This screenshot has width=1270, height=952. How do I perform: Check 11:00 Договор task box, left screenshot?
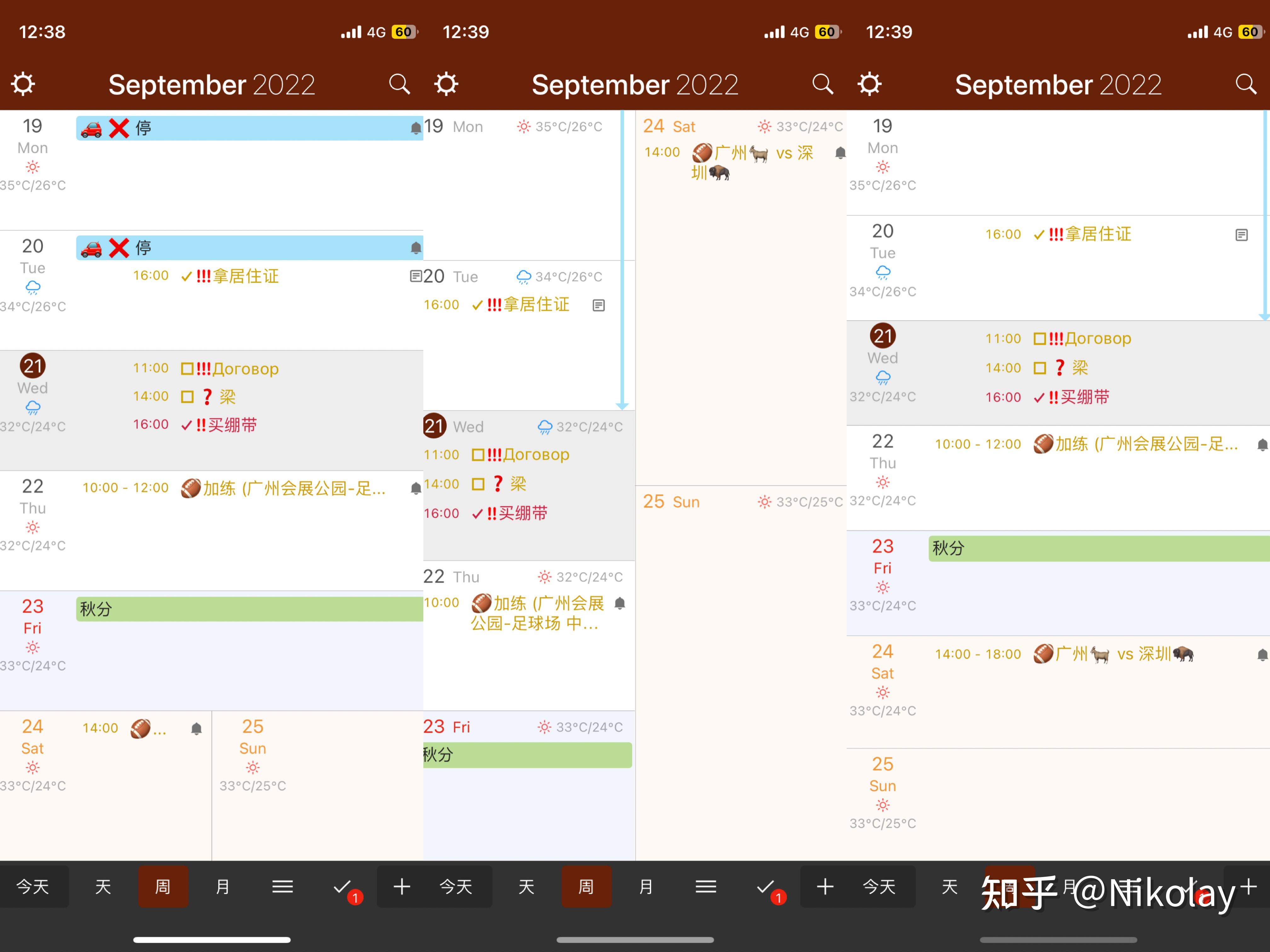(187, 369)
